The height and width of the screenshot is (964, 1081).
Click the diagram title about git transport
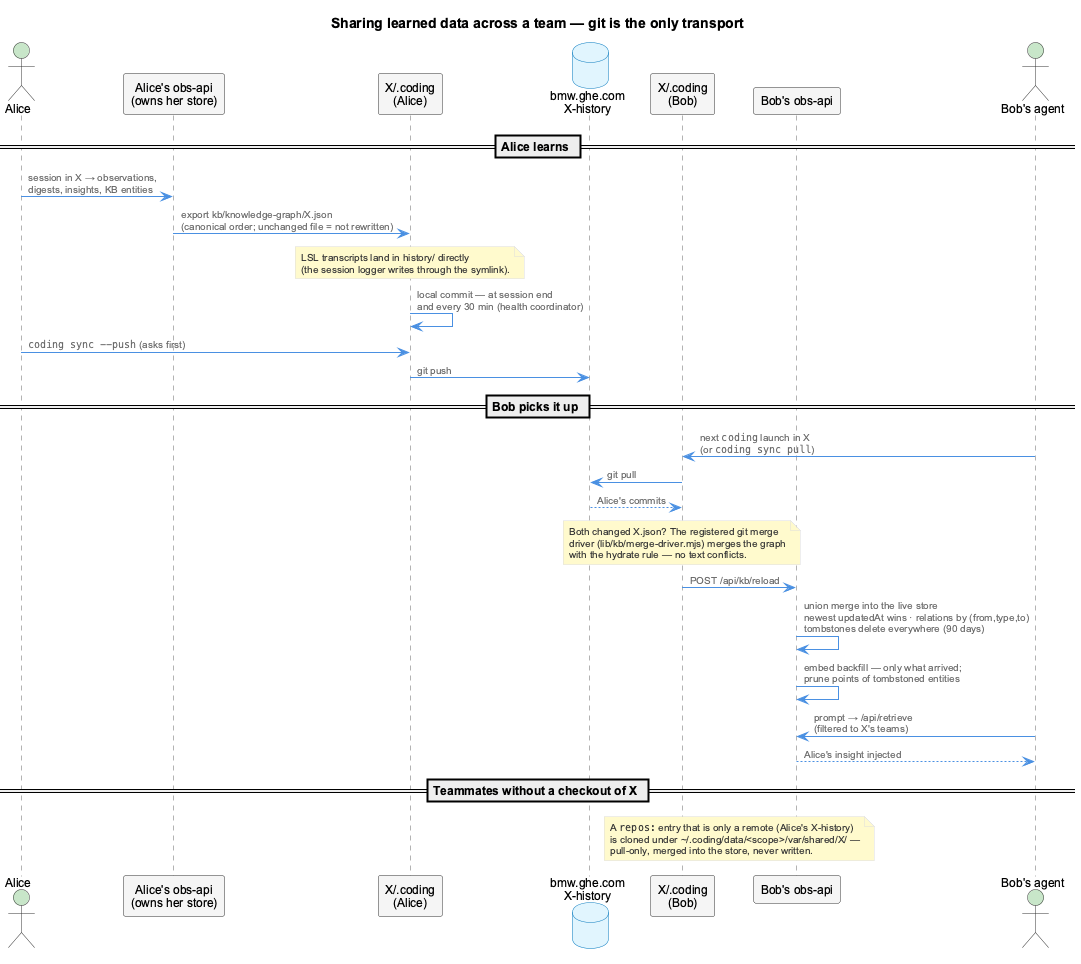coord(537,23)
